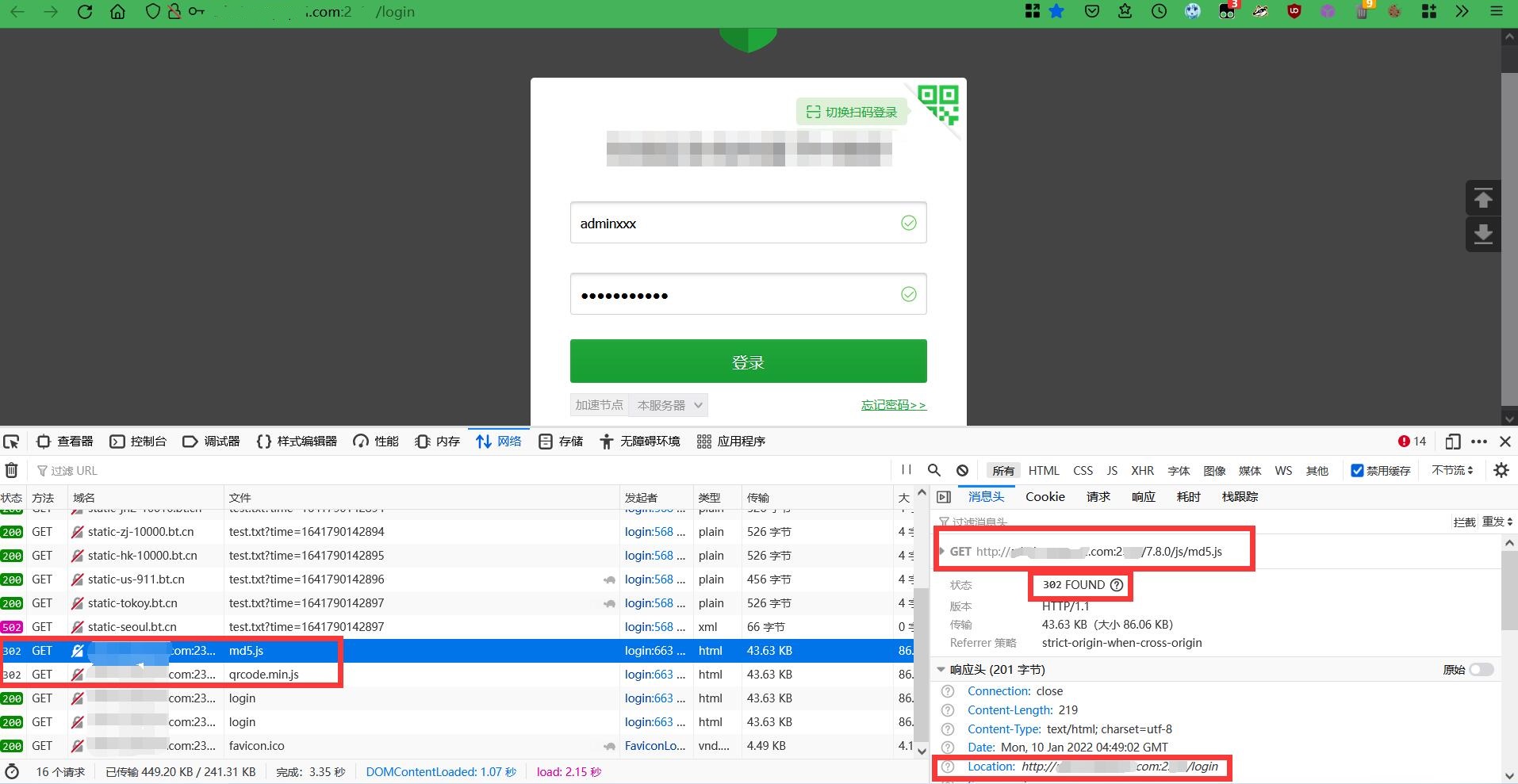Click the scroll-to-top arrow button
The height and width of the screenshot is (784, 1518).
[1483, 198]
